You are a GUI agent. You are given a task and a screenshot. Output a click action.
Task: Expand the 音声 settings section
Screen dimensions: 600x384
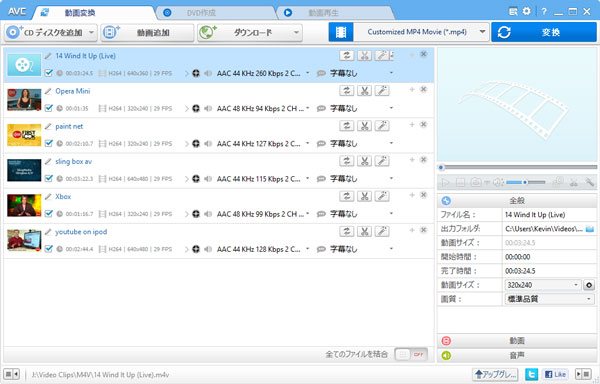(x=517, y=355)
